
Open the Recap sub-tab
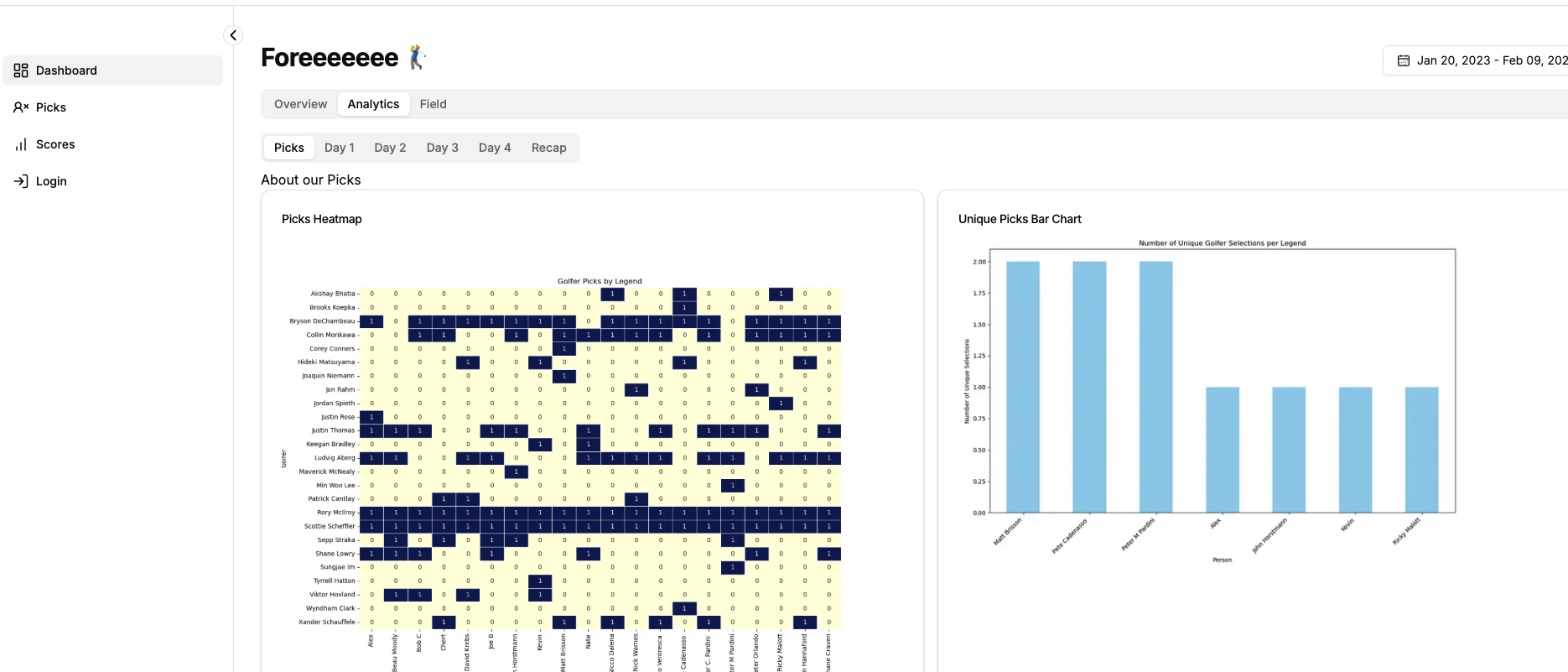click(x=548, y=148)
